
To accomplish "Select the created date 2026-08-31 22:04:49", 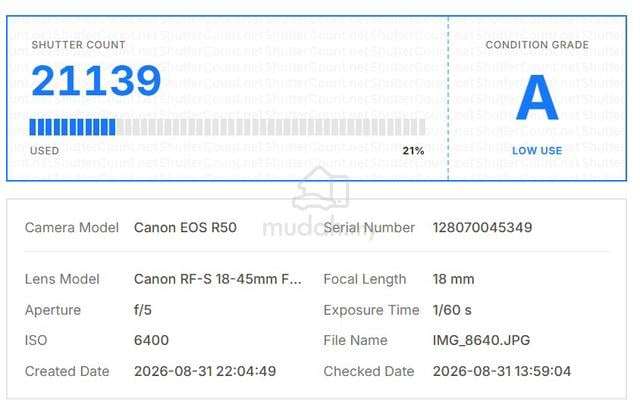I will point(205,371).
